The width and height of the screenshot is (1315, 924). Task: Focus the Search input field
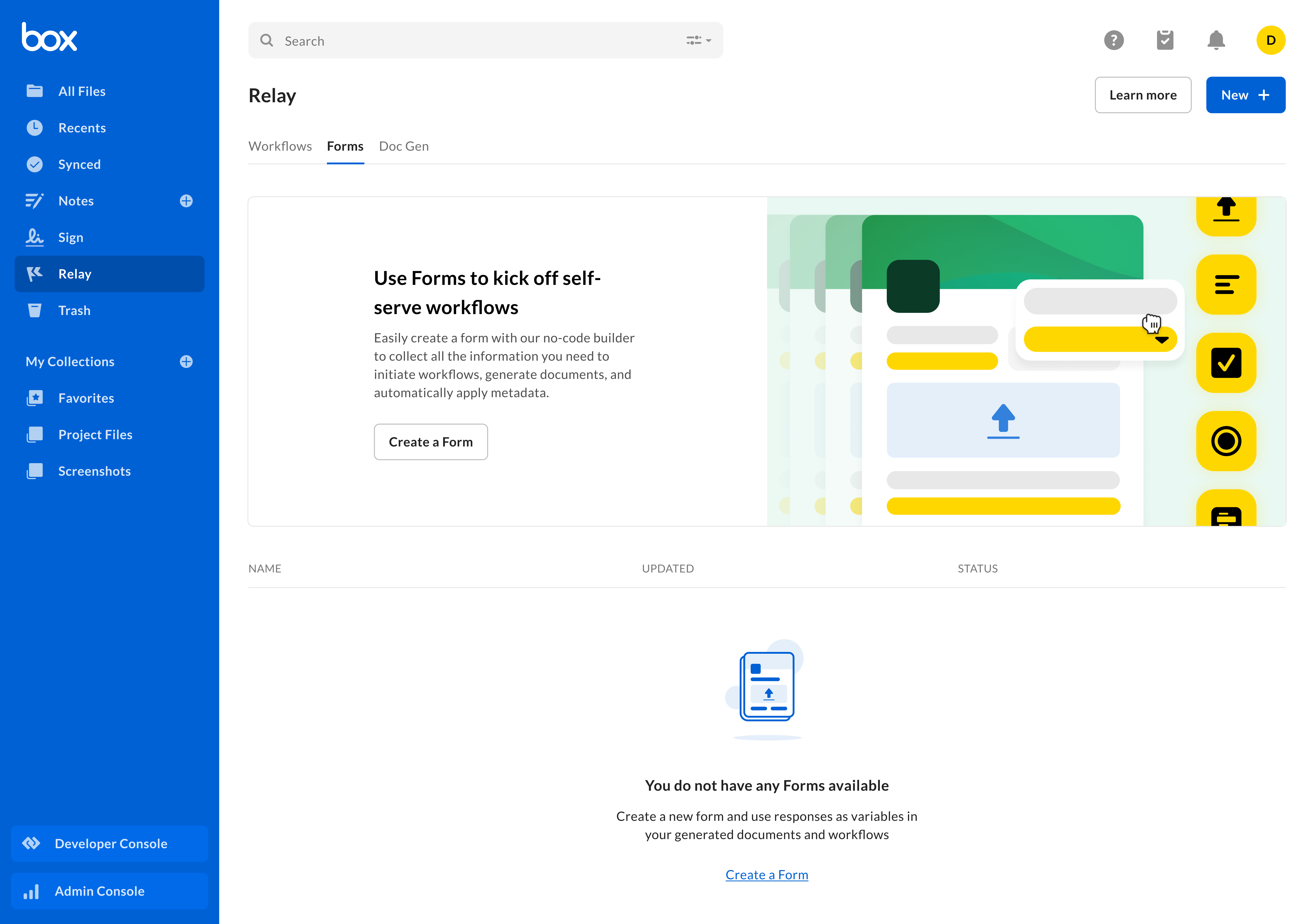[x=475, y=41]
